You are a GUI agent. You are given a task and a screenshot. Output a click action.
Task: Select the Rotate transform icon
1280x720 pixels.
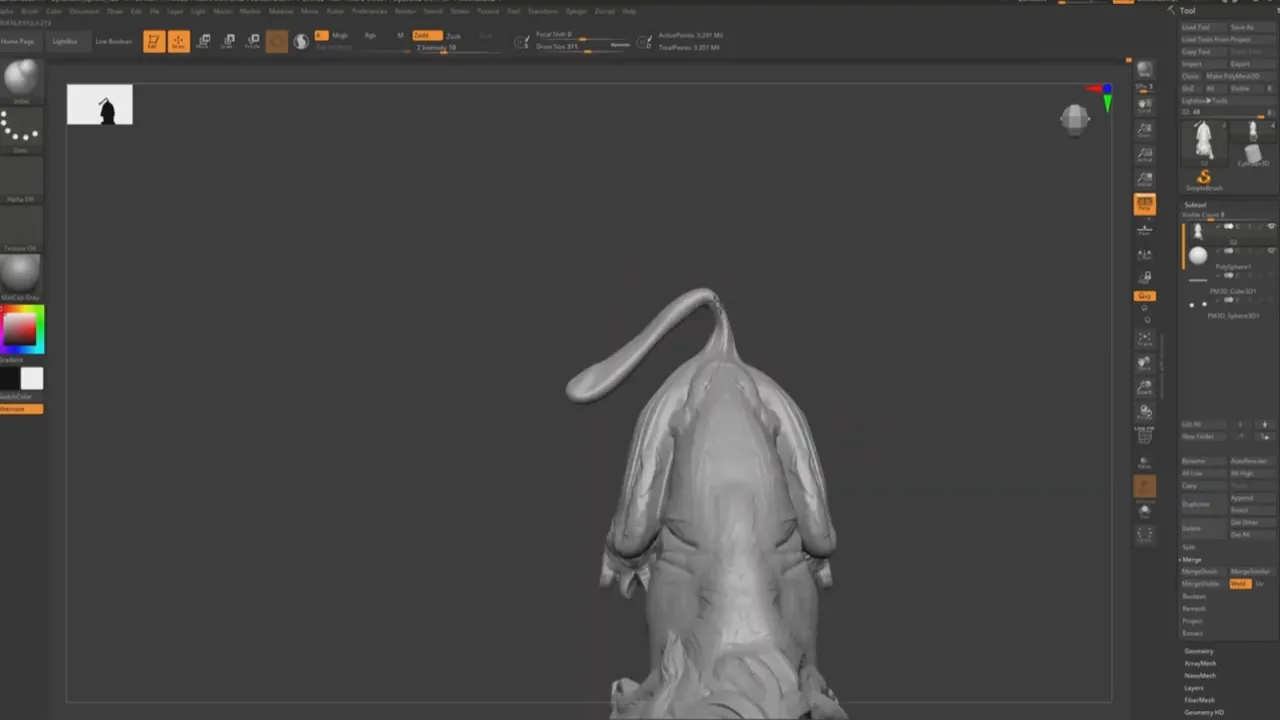click(x=252, y=42)
